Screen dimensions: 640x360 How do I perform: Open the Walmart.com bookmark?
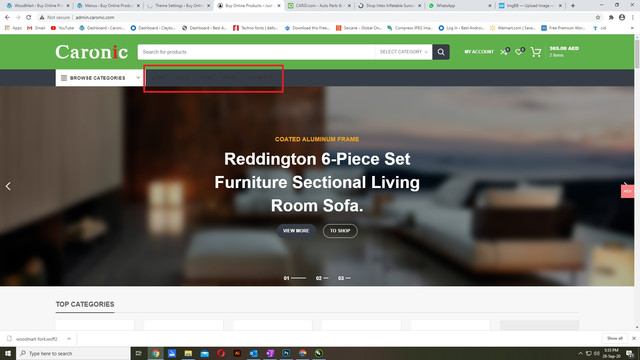coord(513,28)
